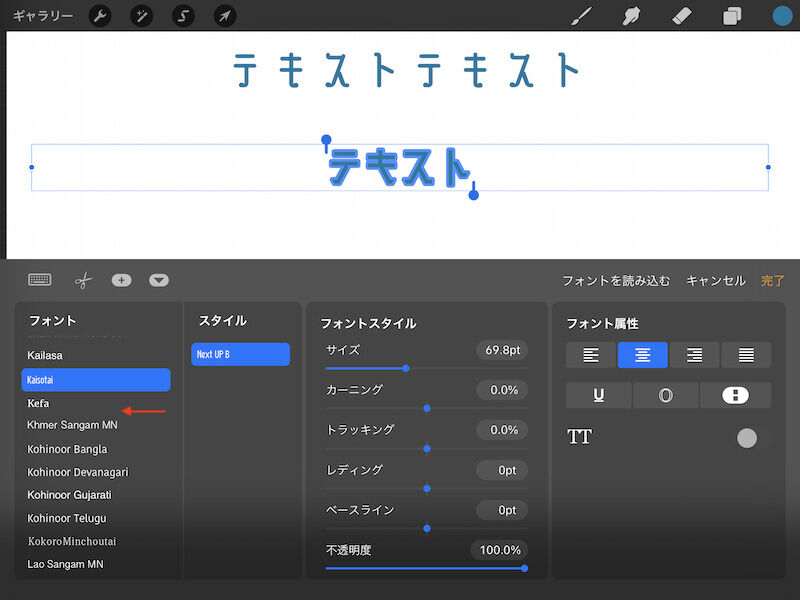This screenshot has width=800, height=600.
Task: Edit the ベースライン baseline value 0pt
Action: [502, 510]
